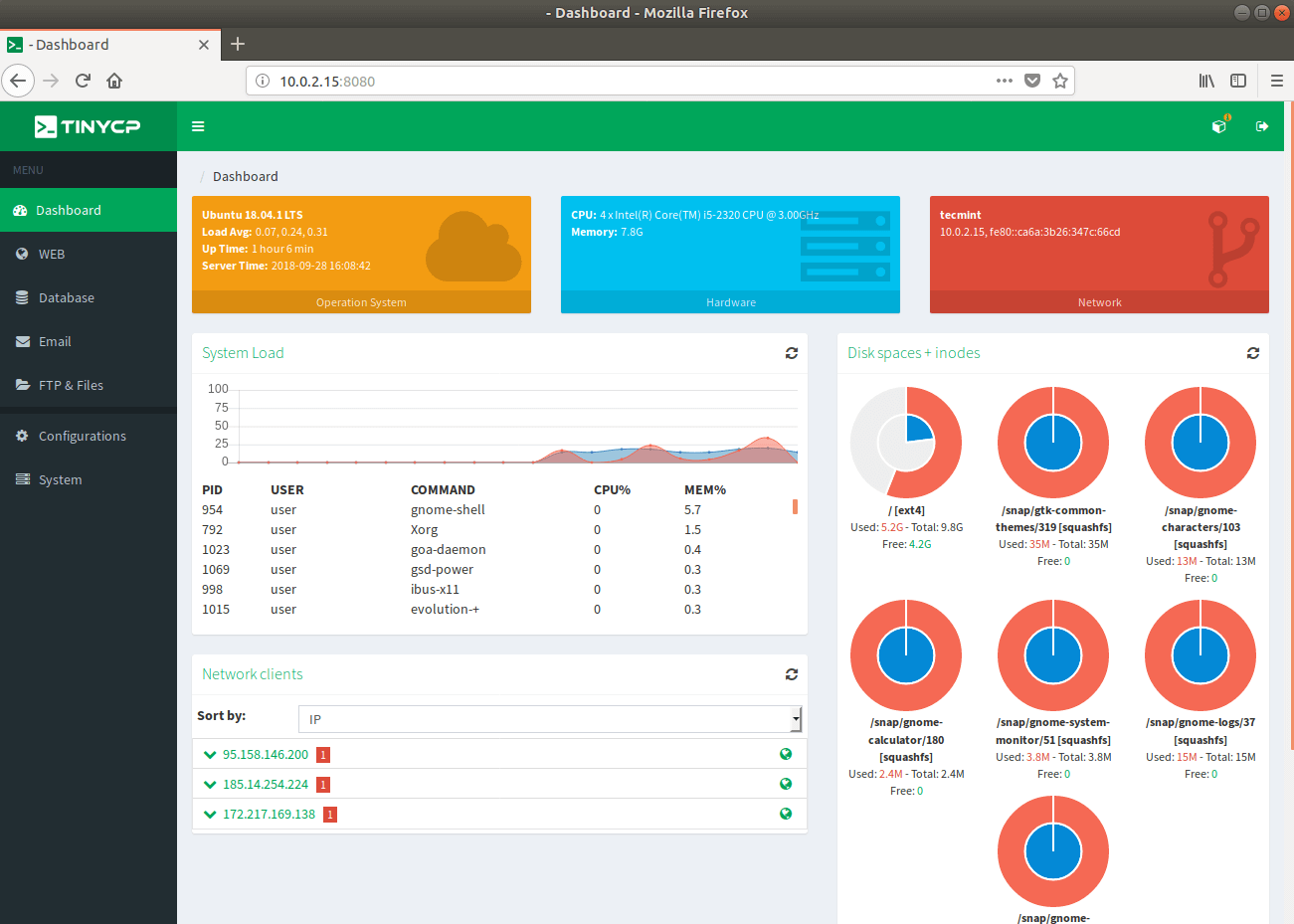Screen dimensions: 1294x924
Task: Open the Sort by IP dropdown
Action: [x=550, y=719]
